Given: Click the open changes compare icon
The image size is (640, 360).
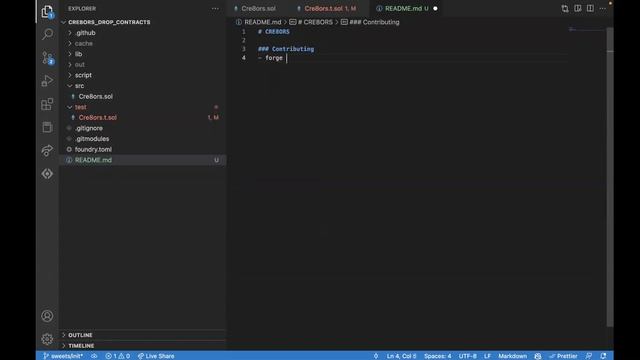Looking at the screenshot, I should pos(565,9).
